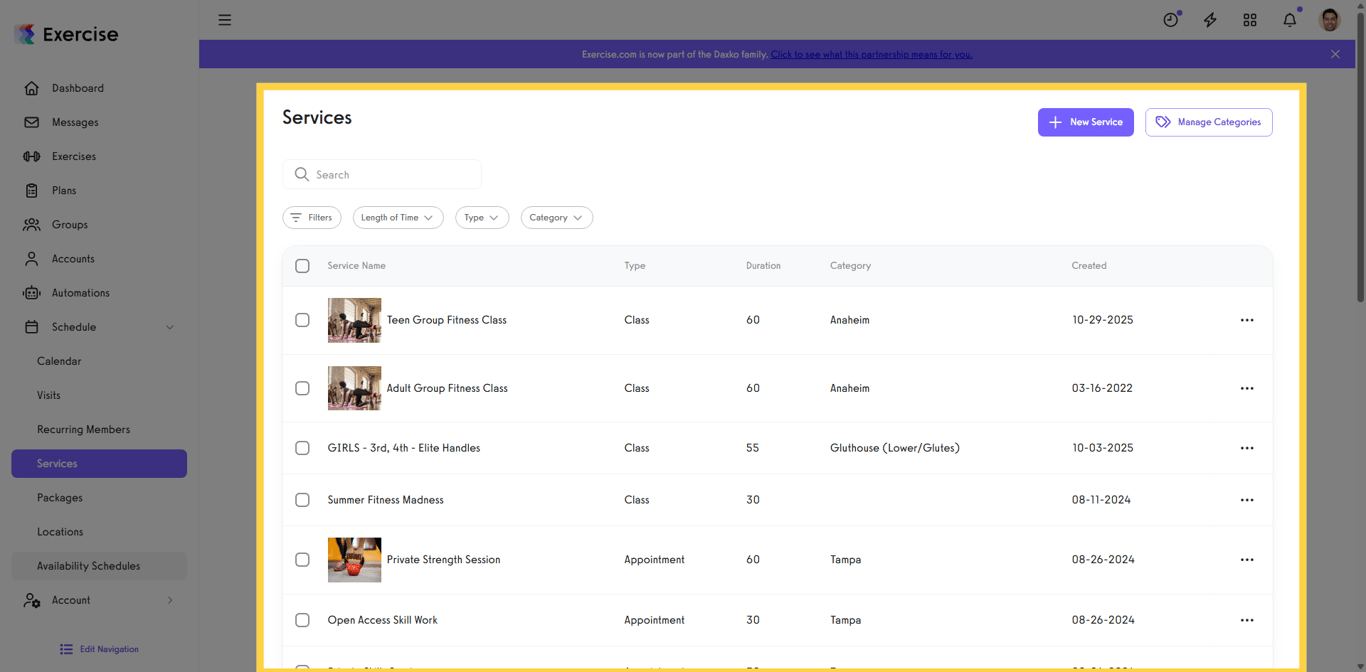This screenshot has height=672, width=1366.
Task: Click the New Service button
Action: click(x=1085, y=122)
